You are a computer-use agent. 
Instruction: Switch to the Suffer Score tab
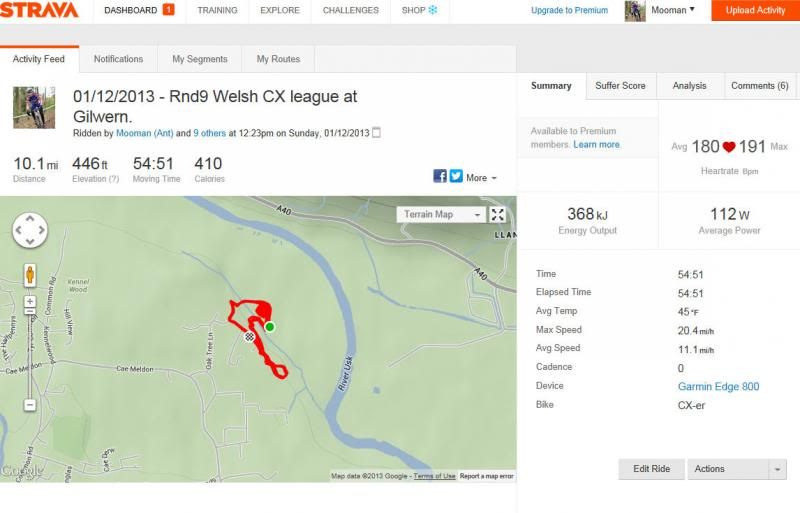[620, 86]
